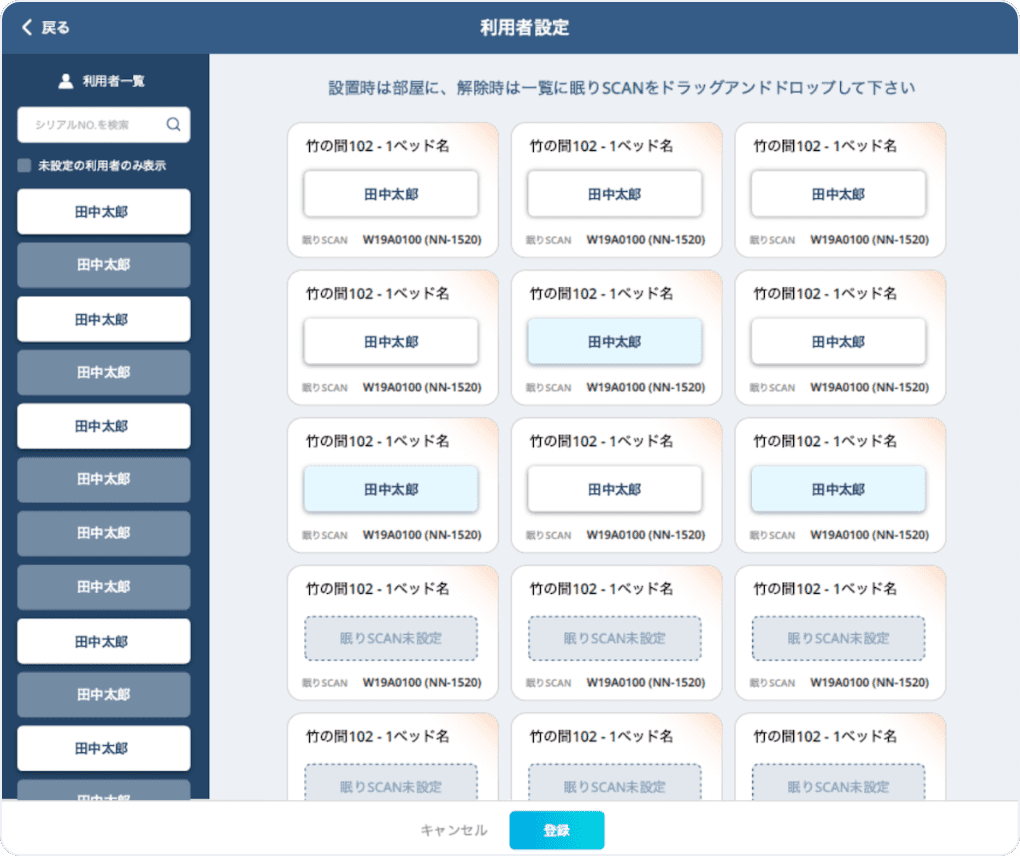The image size is (1020, 856).
Task: Click the magnifier icon in the serial search box
Action: click(173, 125)
